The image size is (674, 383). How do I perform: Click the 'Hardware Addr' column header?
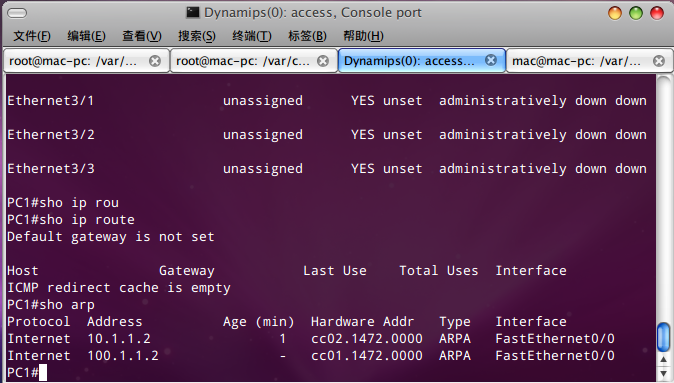pos(362,322)
